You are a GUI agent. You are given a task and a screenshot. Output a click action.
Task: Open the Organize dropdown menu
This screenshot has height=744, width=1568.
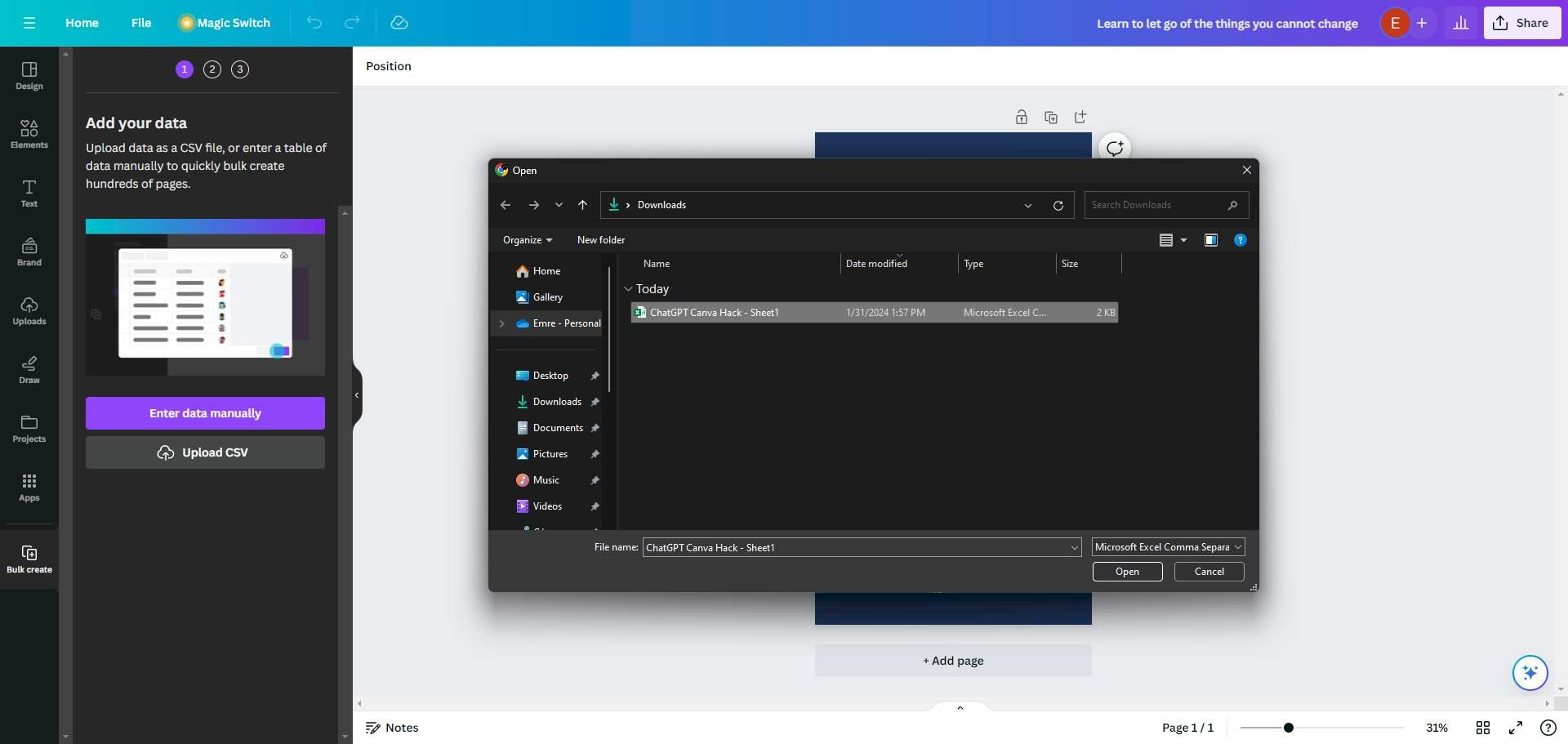(x=528, y=240)
